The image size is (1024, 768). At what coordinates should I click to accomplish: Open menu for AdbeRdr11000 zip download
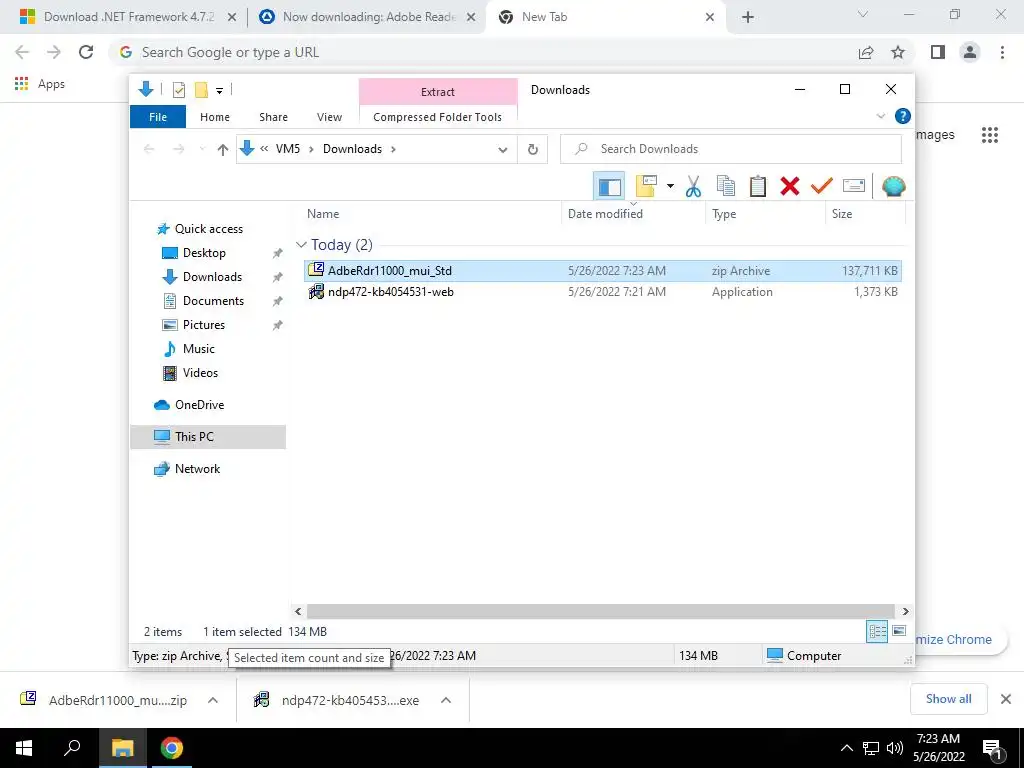click(x=212, y=700)
